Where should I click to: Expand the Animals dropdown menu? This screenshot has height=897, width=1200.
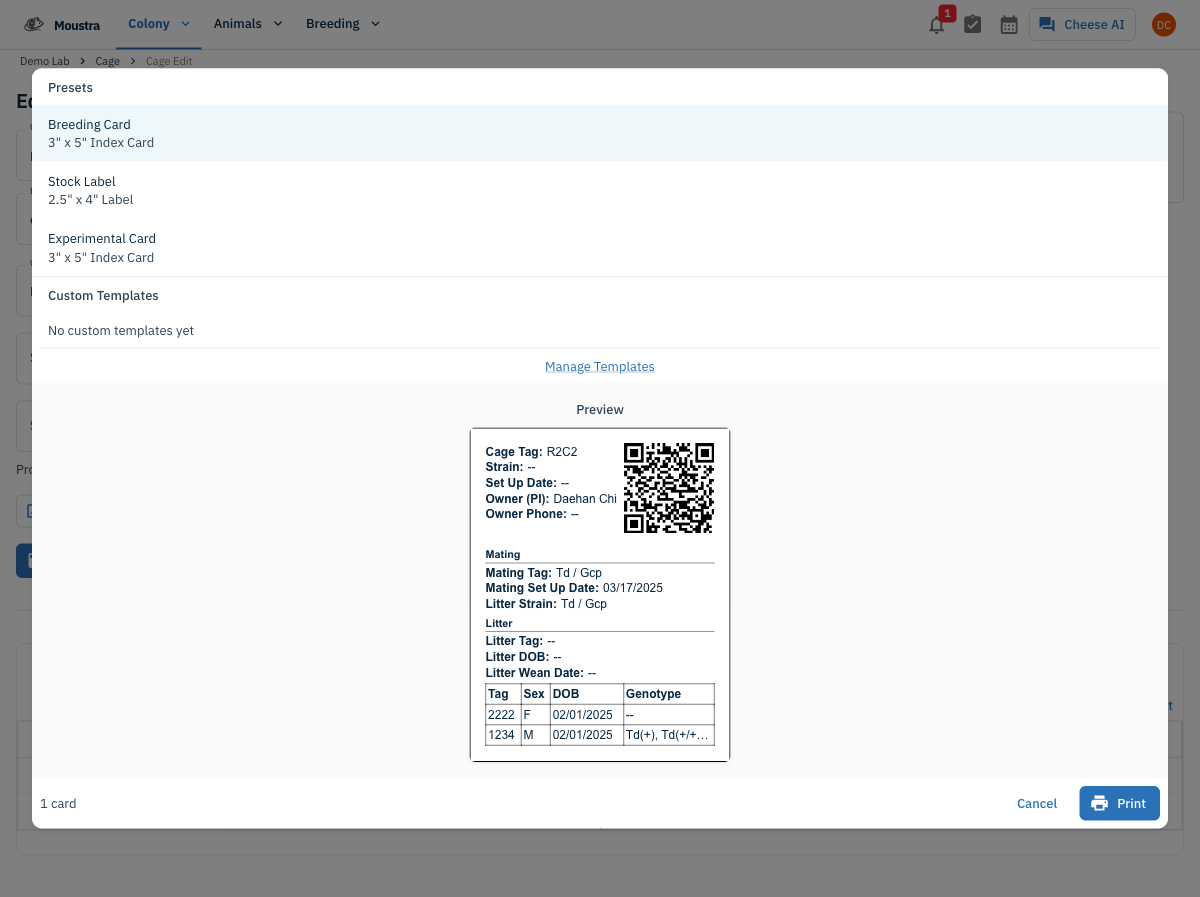point(248,24)
